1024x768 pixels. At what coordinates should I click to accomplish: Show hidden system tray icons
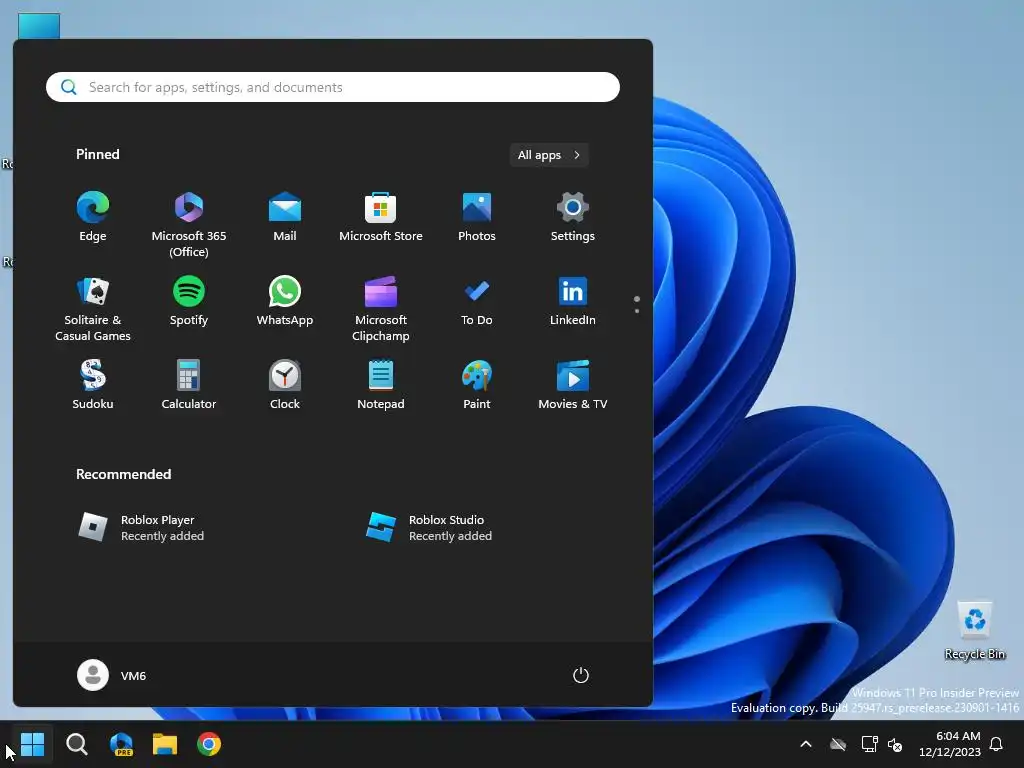[x=806, y=744]
